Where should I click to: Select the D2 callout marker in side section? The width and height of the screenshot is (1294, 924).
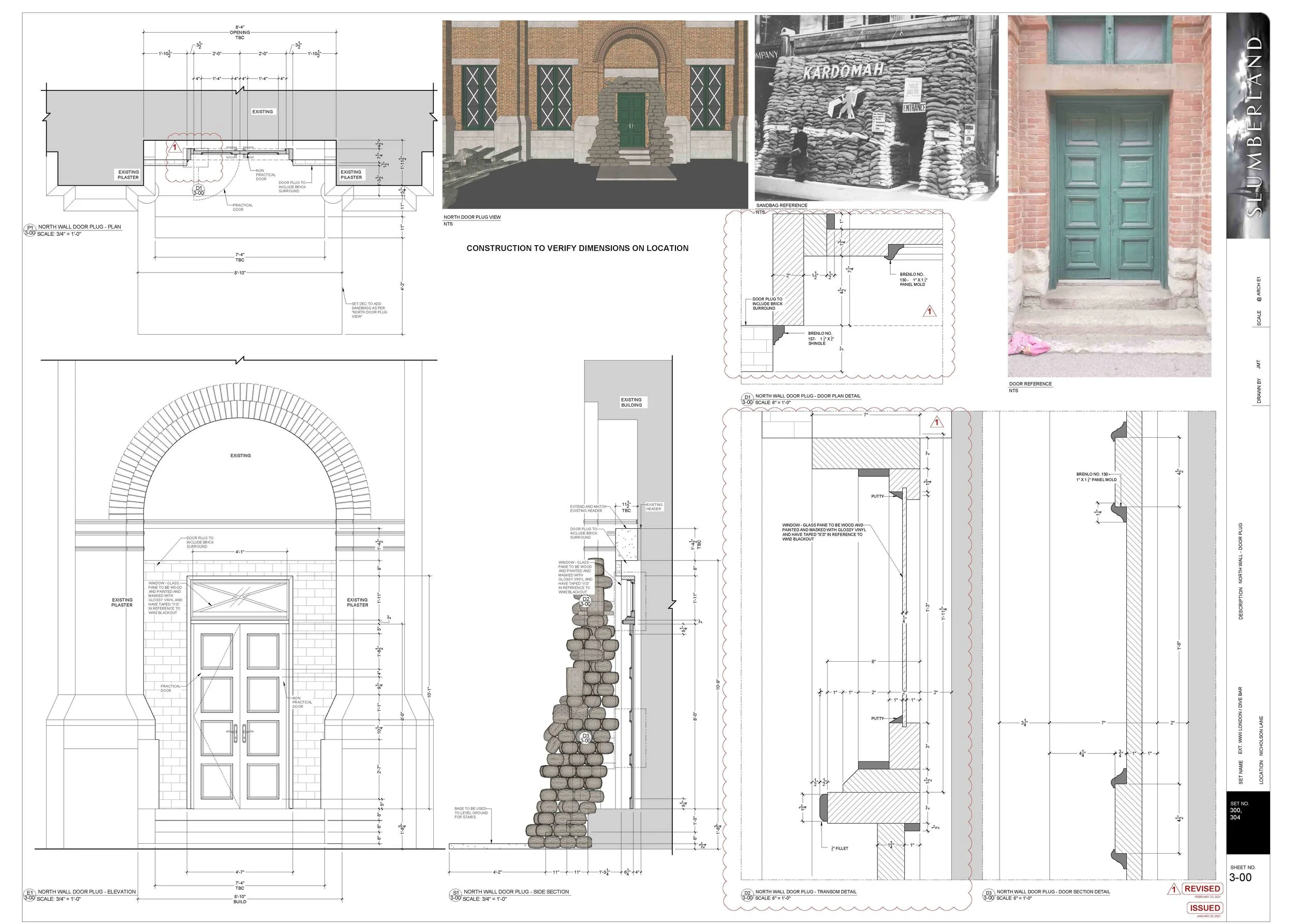click(x=586, y=601)
